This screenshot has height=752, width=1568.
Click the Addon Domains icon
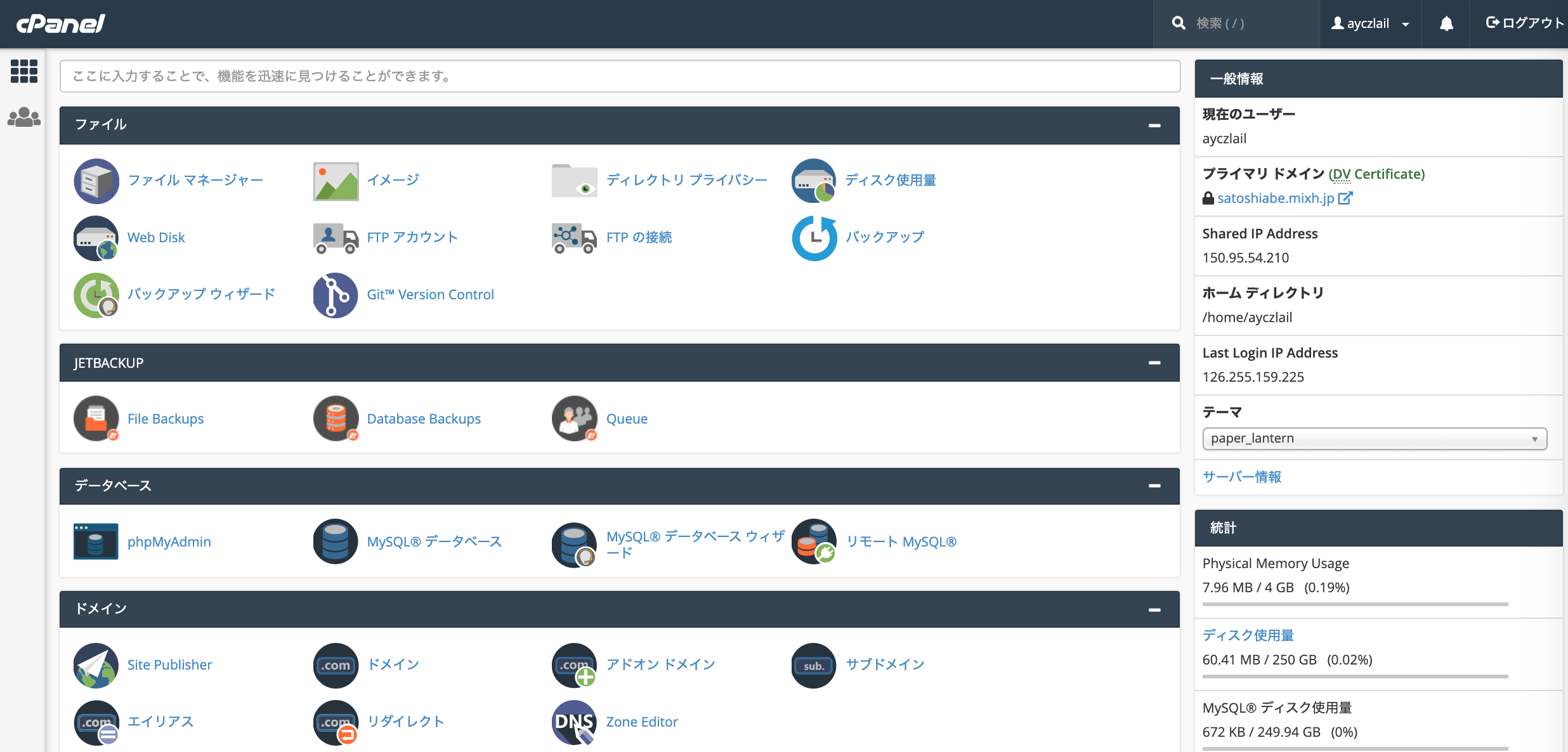point(574,665)
